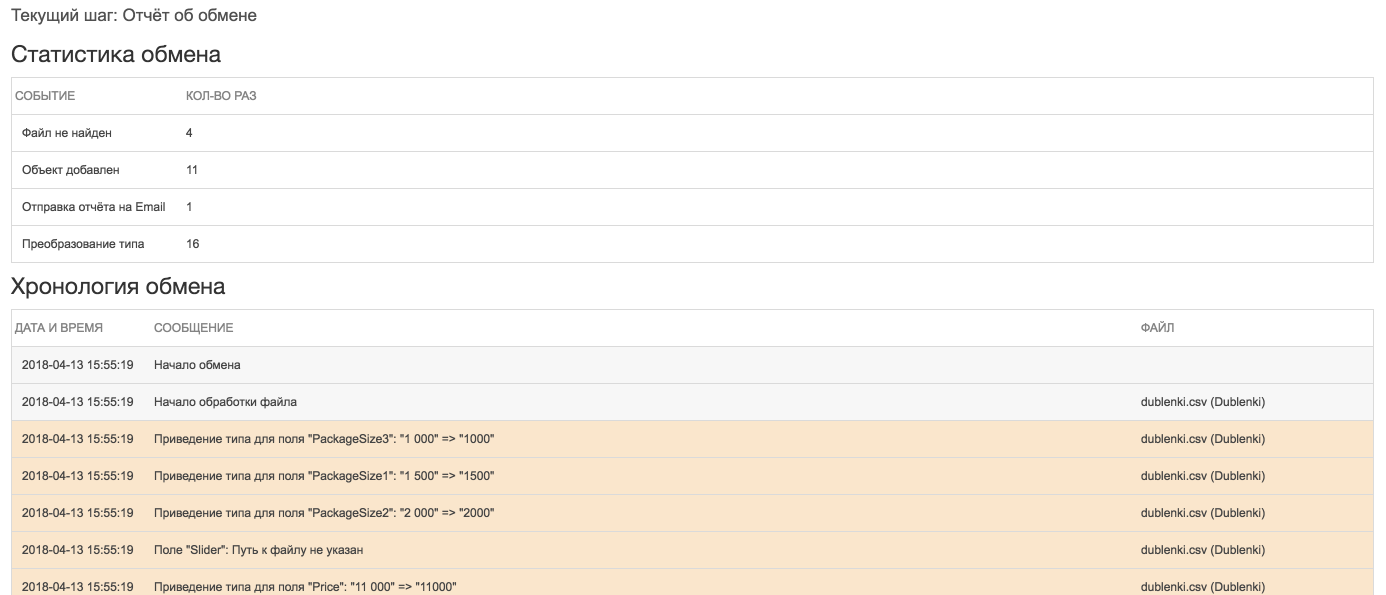The width and height of the screenshot is (1386, 595).
Task: Click the PackageSize2 type conversion message
Action: coord(324,513)
